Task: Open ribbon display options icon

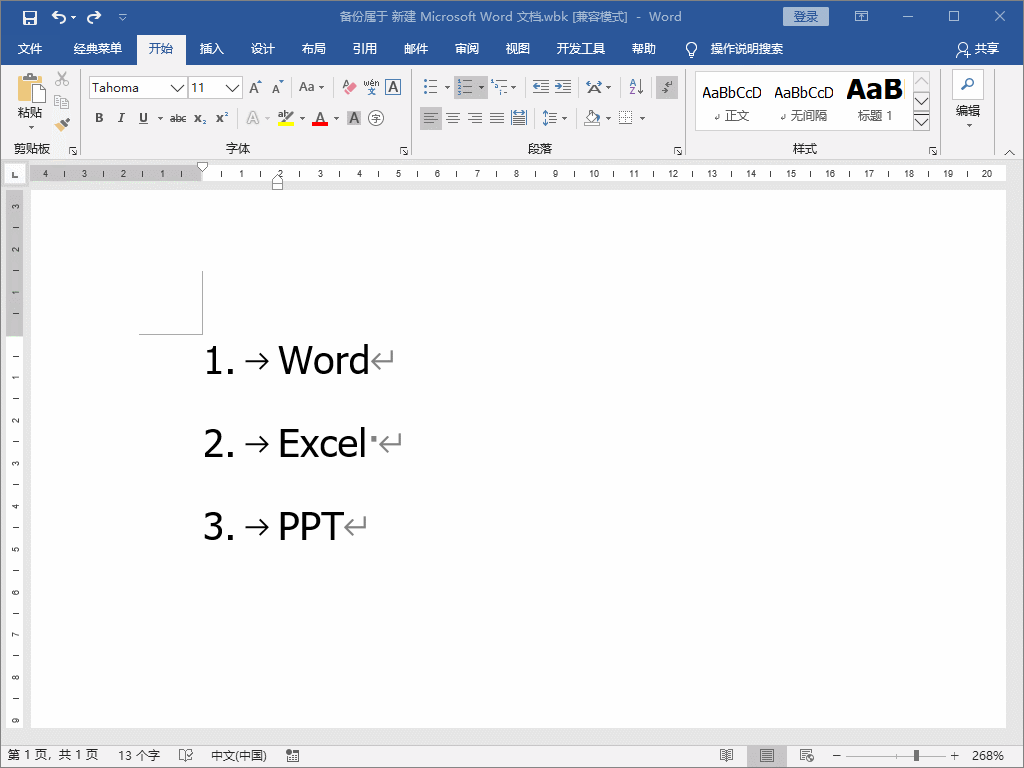Action: point(861,16)
